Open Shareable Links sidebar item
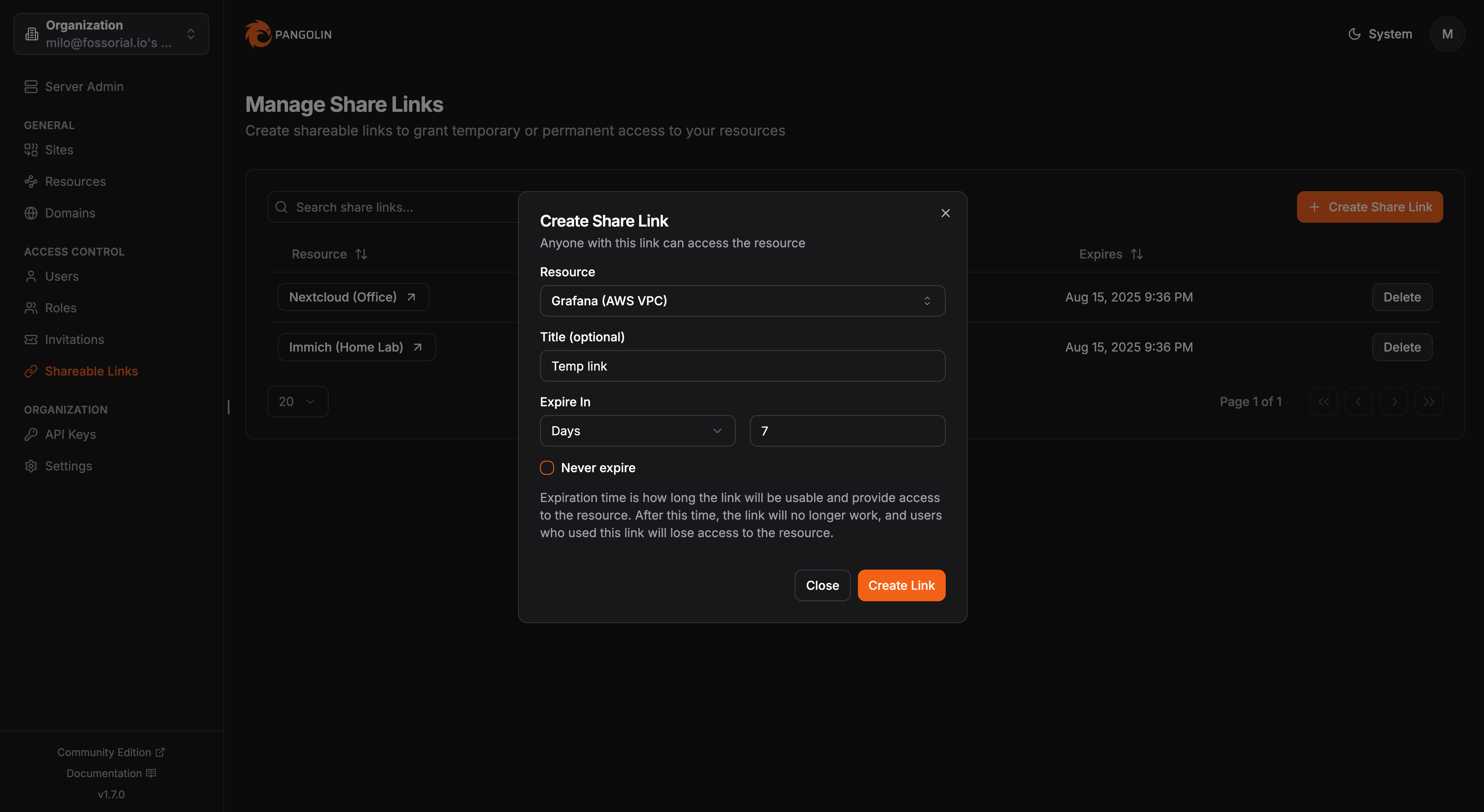The width and height of the screenshot is (1484, 812). click(x=91, y=371)
